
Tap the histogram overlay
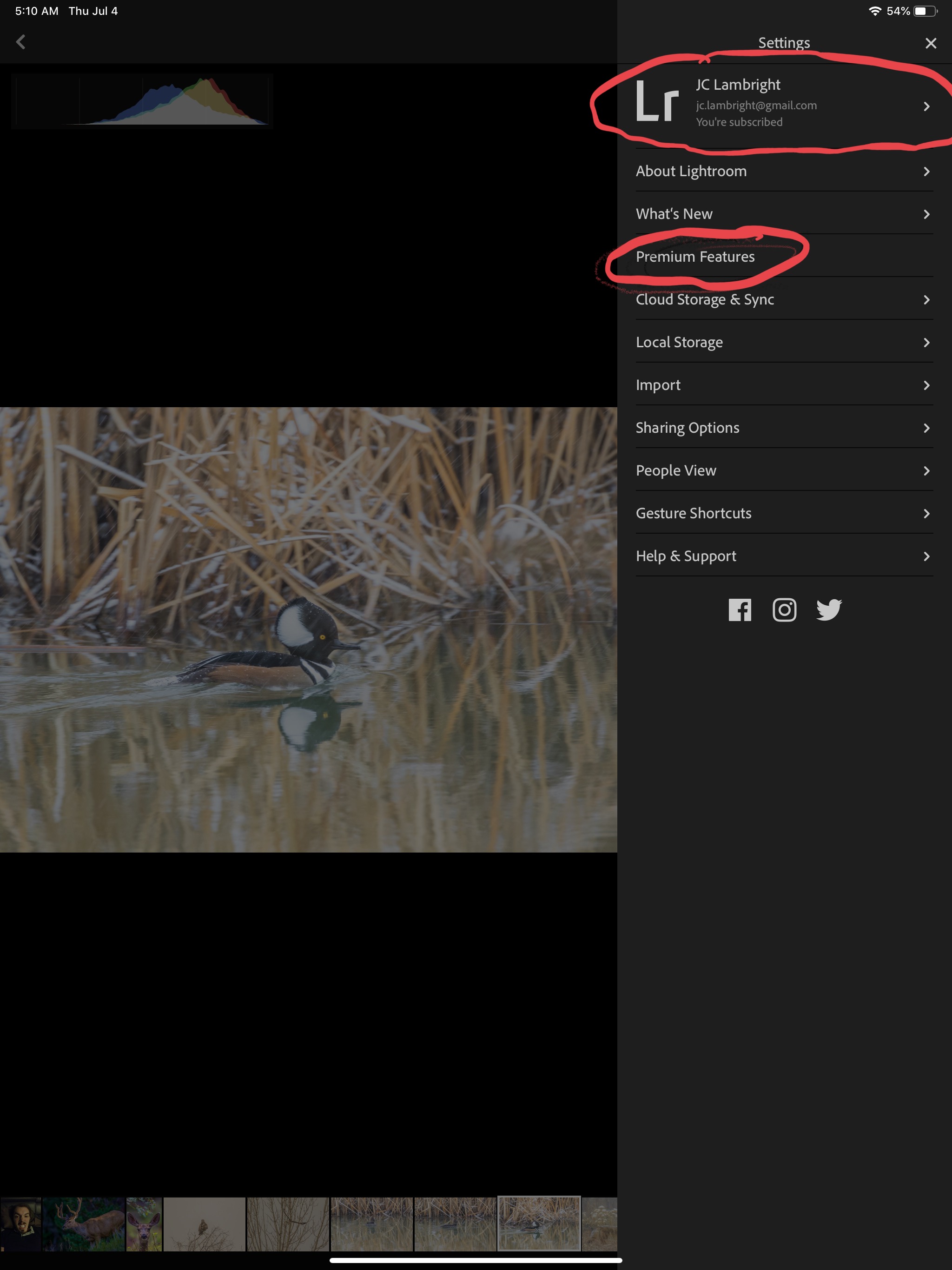tap(142, 101)
